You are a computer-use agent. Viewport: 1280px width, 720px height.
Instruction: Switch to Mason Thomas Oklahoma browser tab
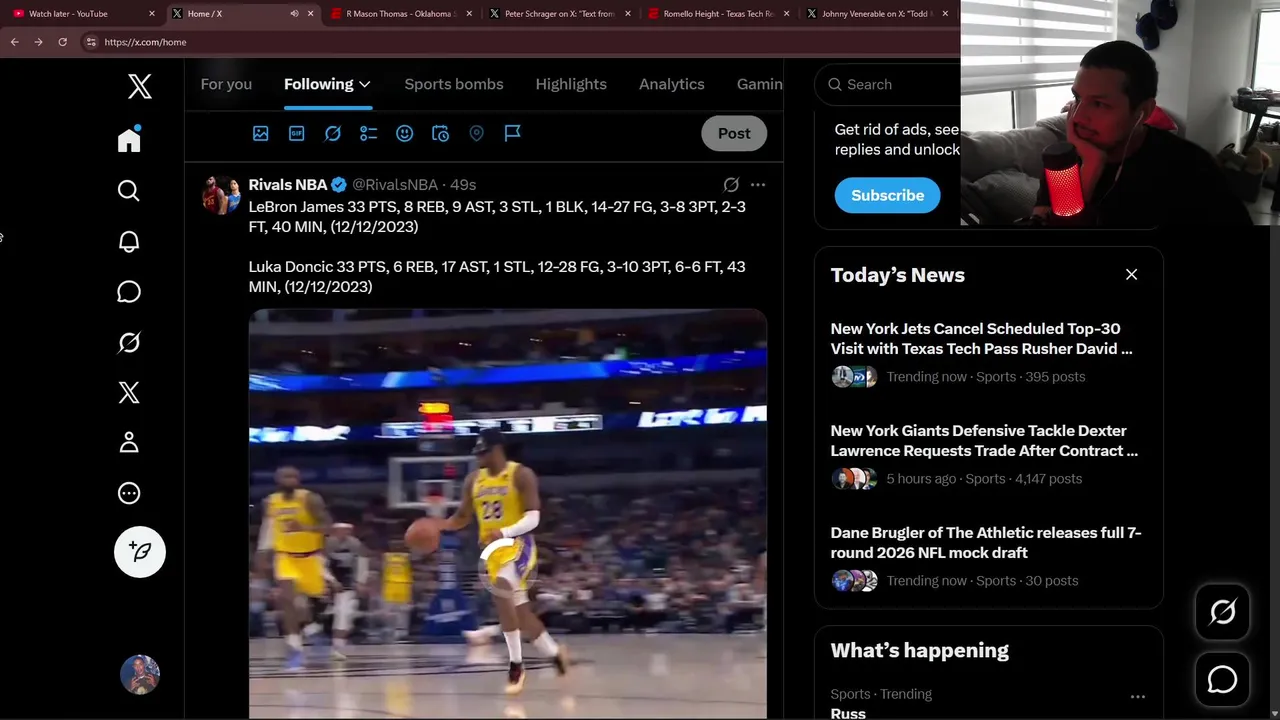tap(400, 14)
